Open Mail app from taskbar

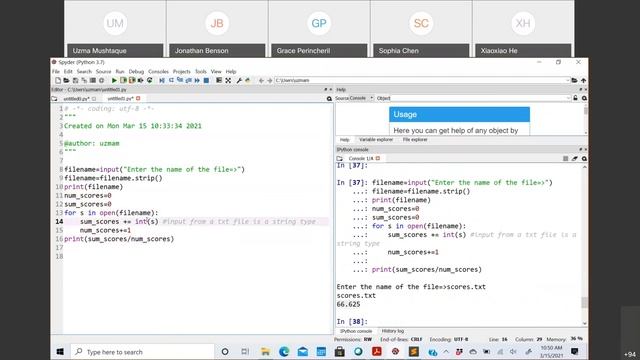point(302,351)
